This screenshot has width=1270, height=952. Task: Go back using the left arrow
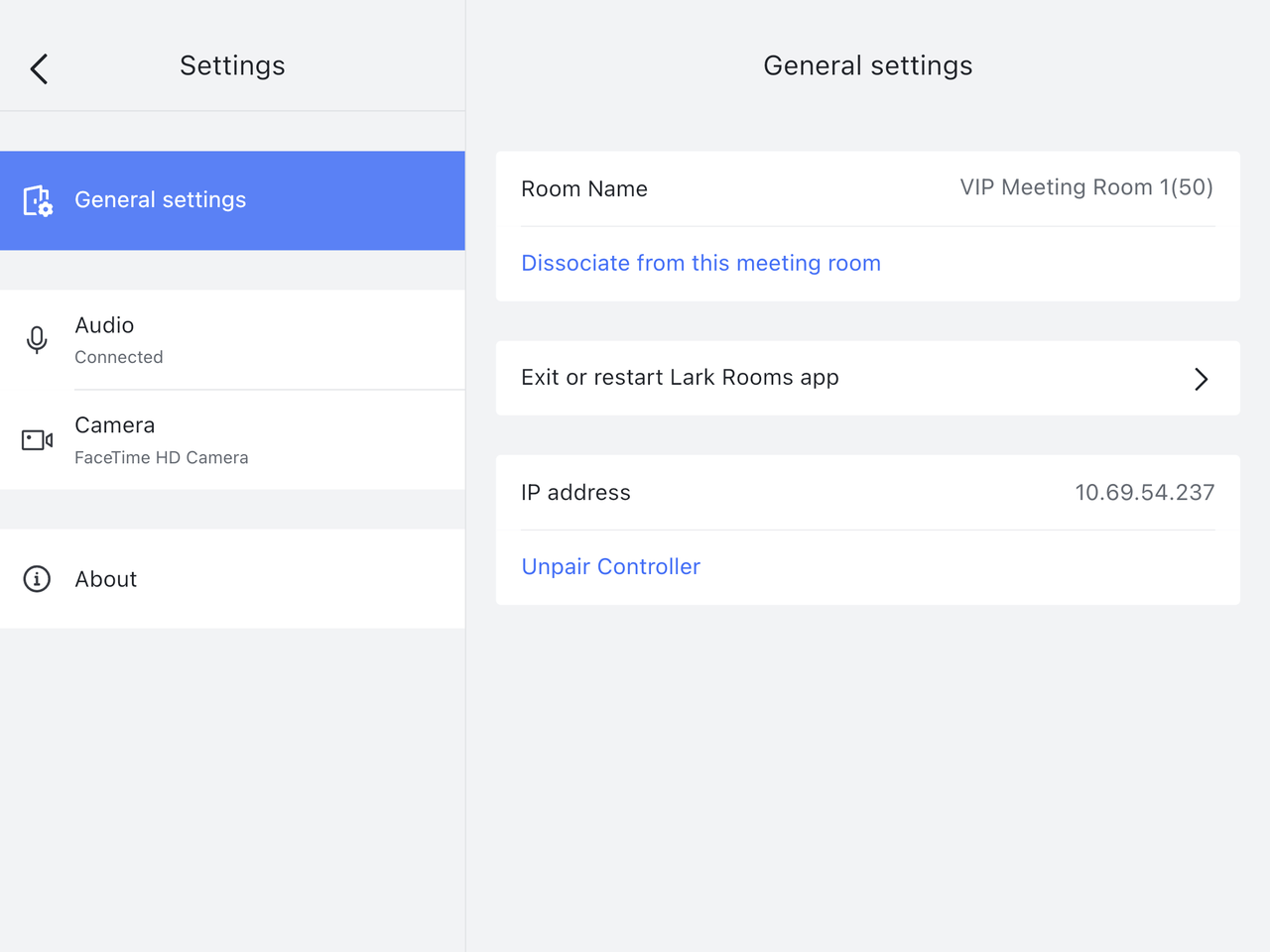[x=40, y=68]
